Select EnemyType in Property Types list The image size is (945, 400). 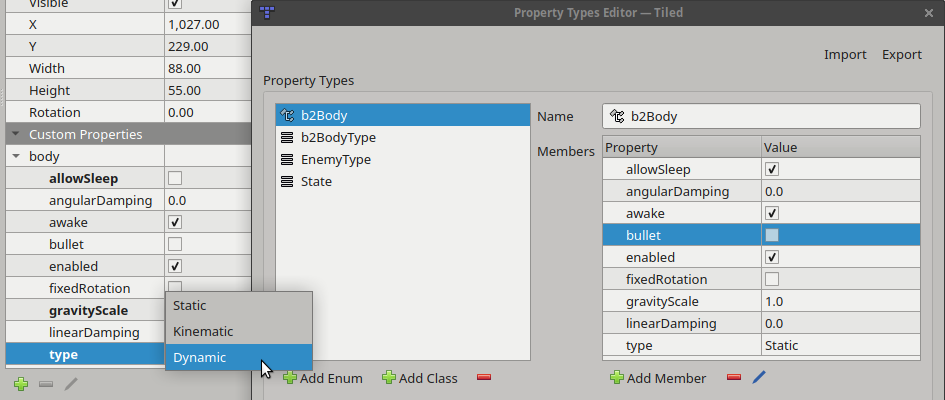tap(403, 160)
